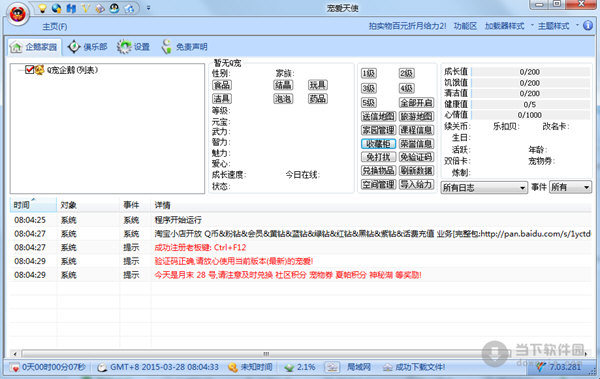The width and height of the screenshot is (600, 379).
Task: Click the clock icon beside GMT+8 time
Action: click(x=102, y=368)
